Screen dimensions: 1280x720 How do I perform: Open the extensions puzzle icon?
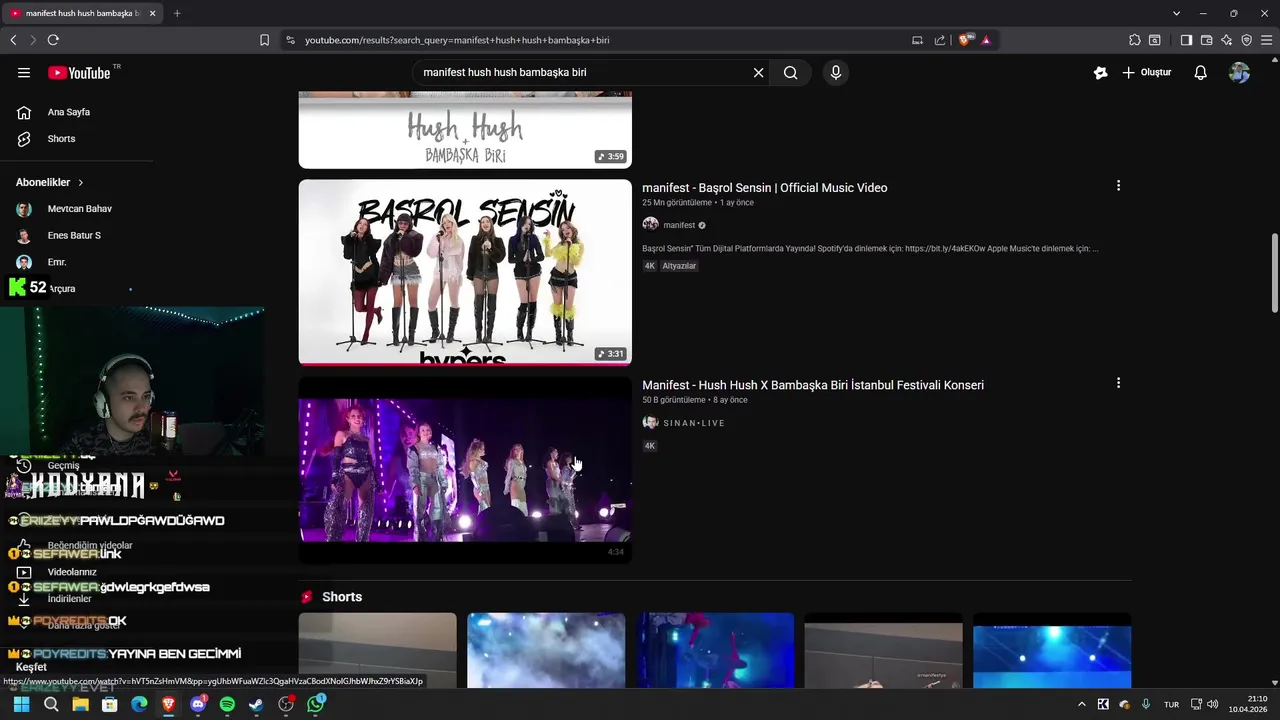[1134, 40]
